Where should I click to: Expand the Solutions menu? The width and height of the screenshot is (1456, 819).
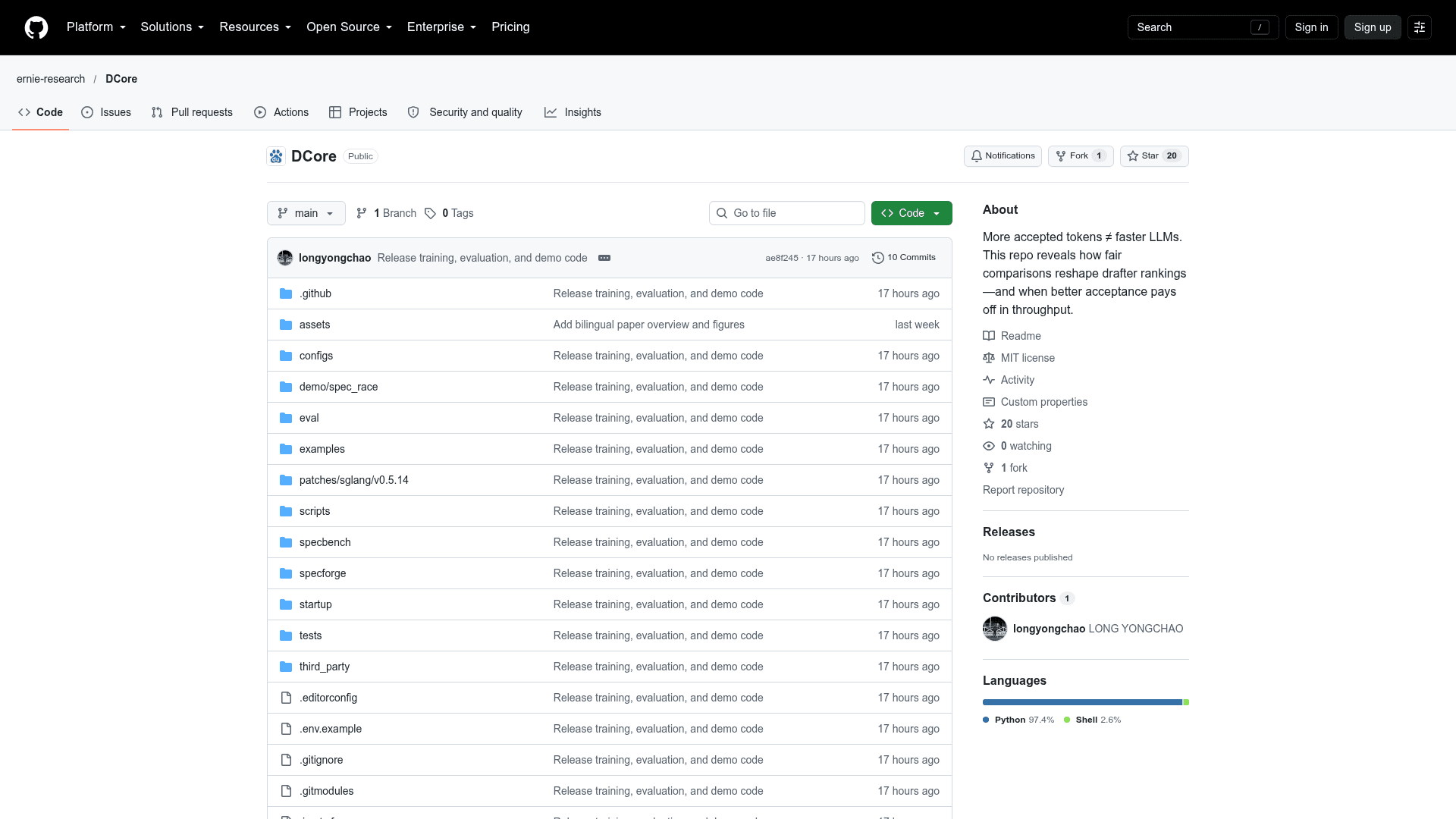pyautogui.click(x=172, y=27)
